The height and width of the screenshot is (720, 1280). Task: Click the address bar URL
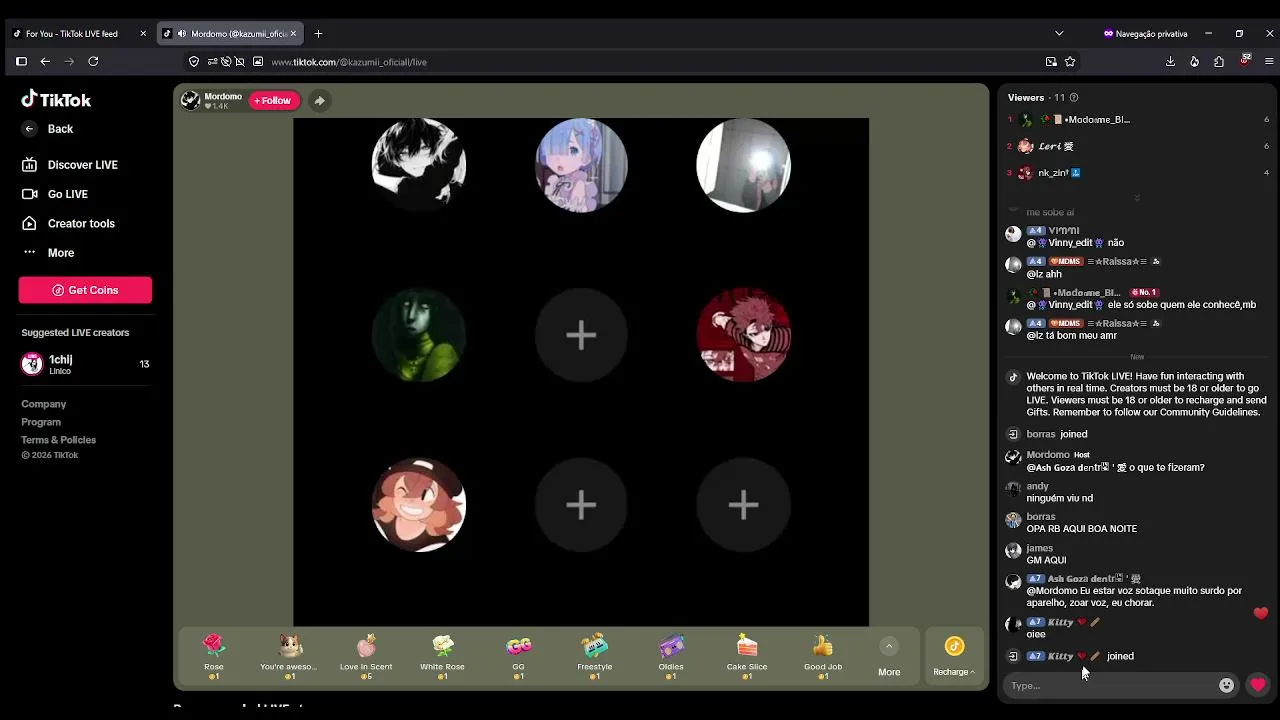tap(349, 62)
